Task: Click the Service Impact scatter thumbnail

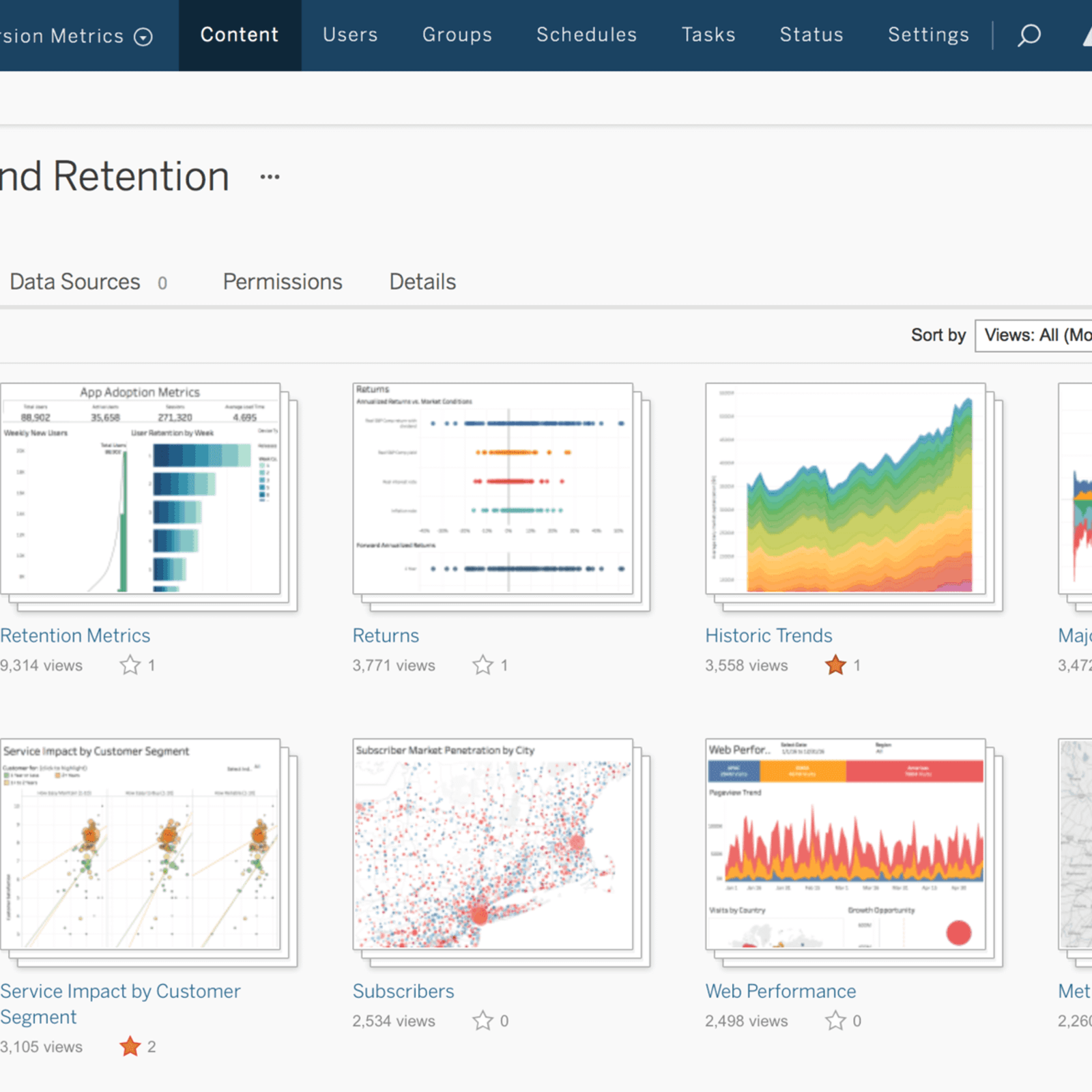Action: [141, 844]
